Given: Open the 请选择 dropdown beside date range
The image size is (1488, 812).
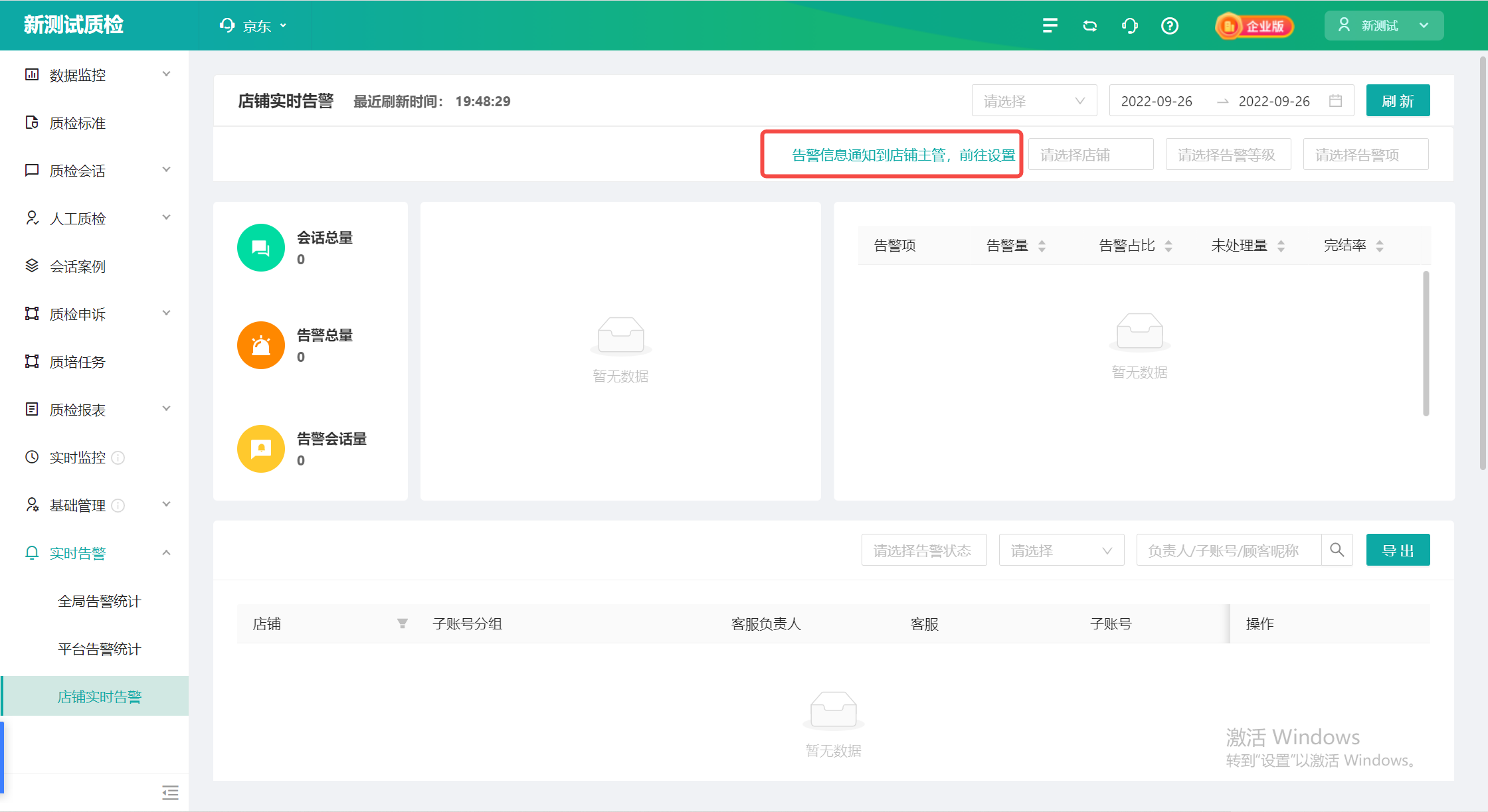Looking at the screenshot, I should [1034, 101].
